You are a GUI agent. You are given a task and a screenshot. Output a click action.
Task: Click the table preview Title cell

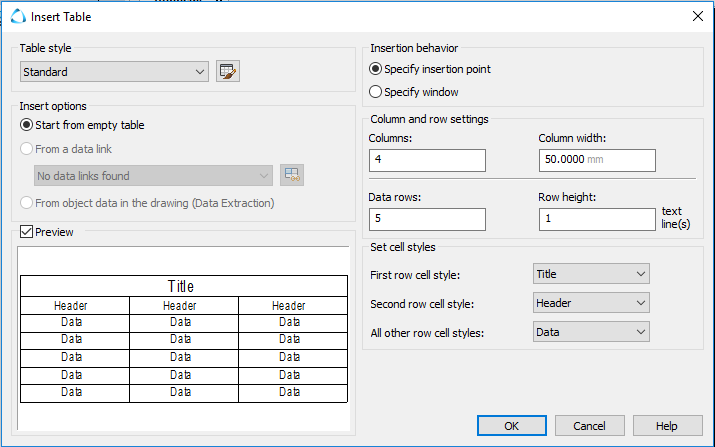183,287
